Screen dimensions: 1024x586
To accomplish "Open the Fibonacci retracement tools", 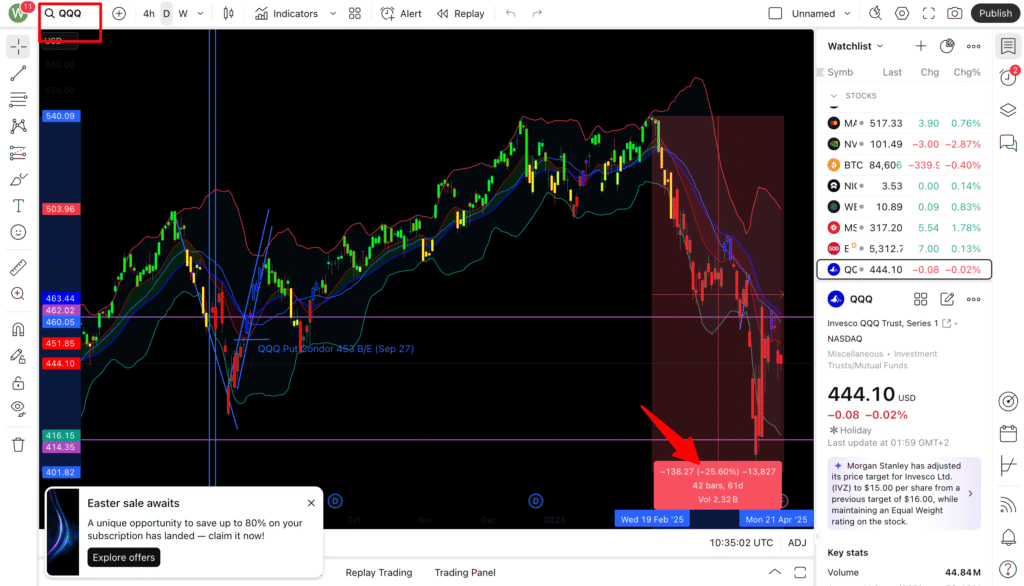I will click(18, 99).
